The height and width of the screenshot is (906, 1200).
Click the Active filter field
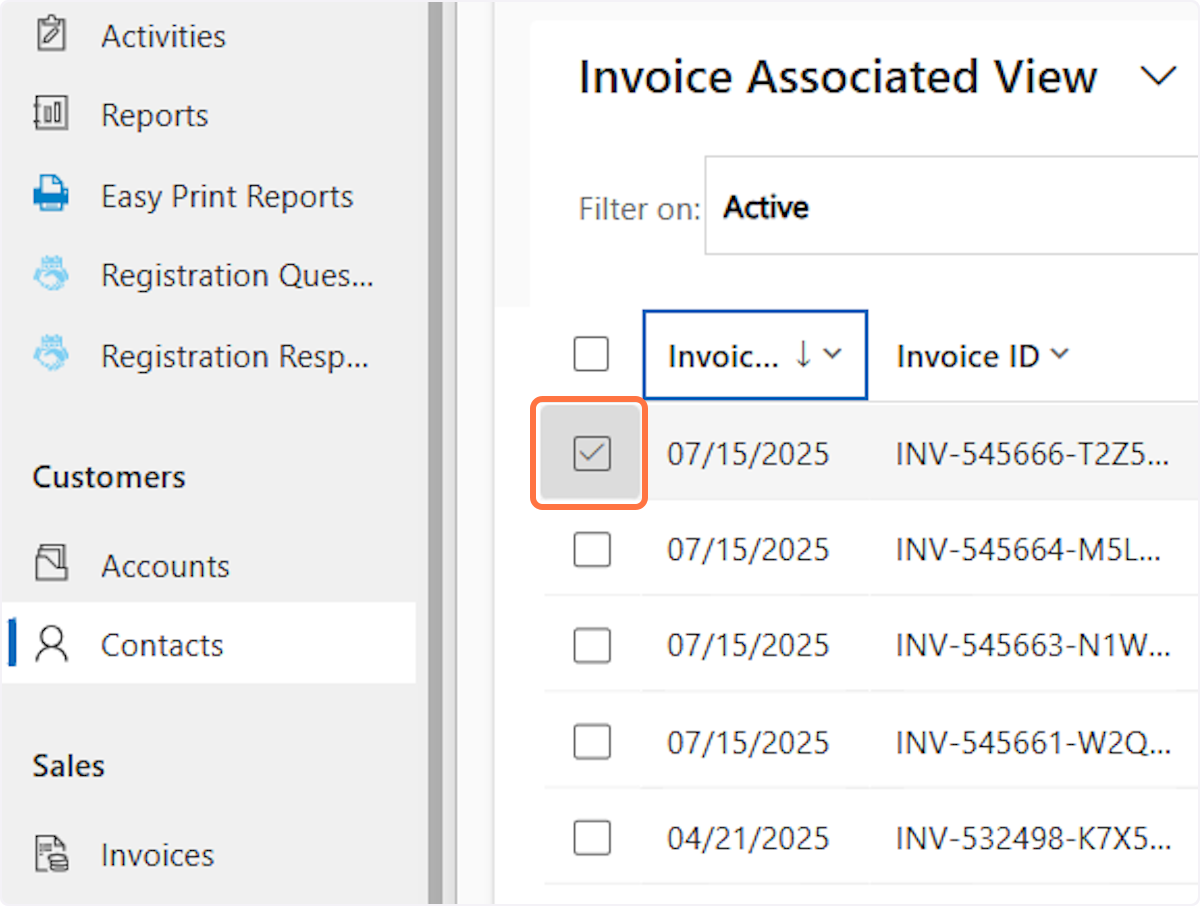point(950,207)
